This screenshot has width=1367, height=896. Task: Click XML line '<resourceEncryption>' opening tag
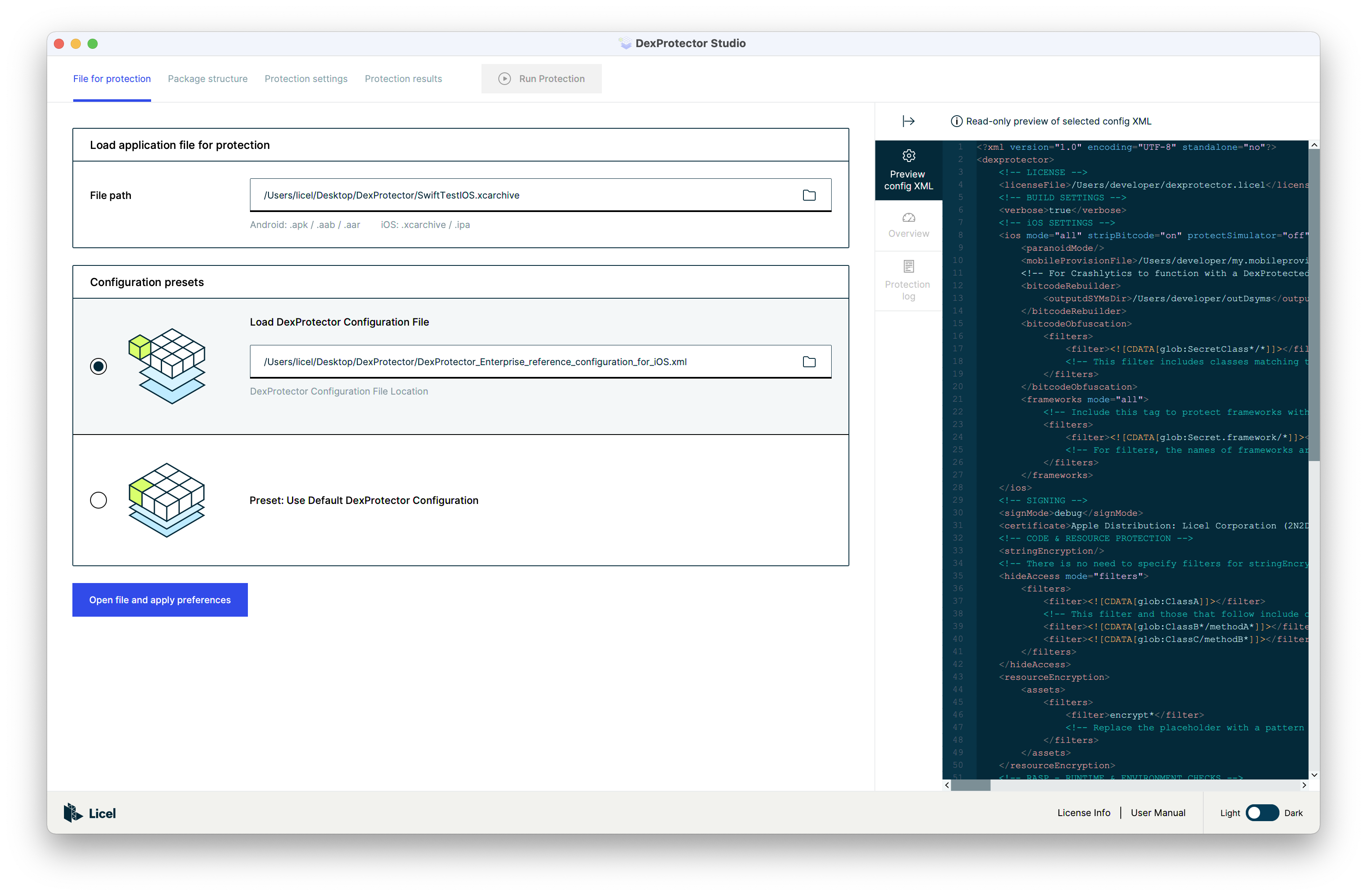pyautogui.click(x=1054, y=677)
